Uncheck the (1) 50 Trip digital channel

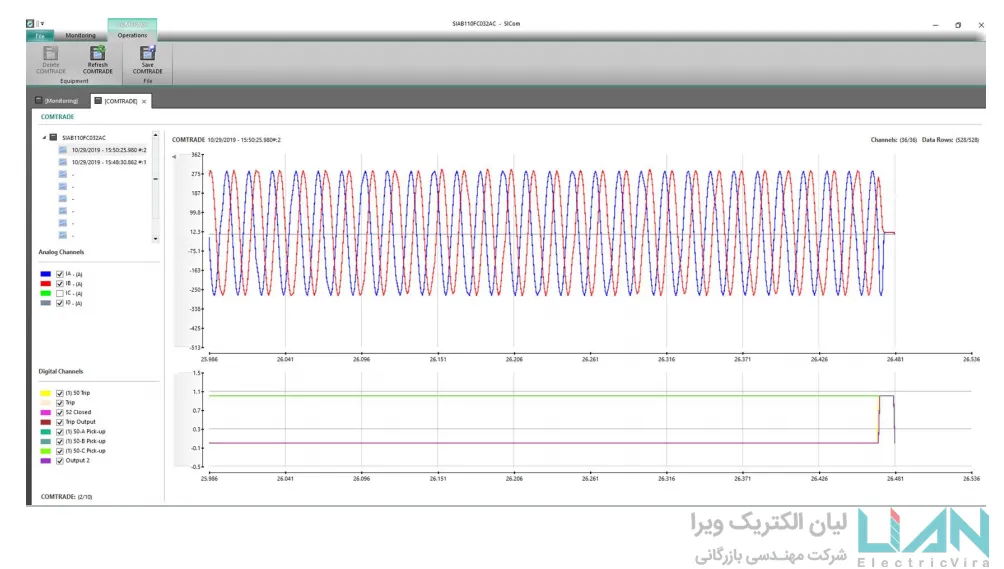pyautogui.click(x=60, y=393)
